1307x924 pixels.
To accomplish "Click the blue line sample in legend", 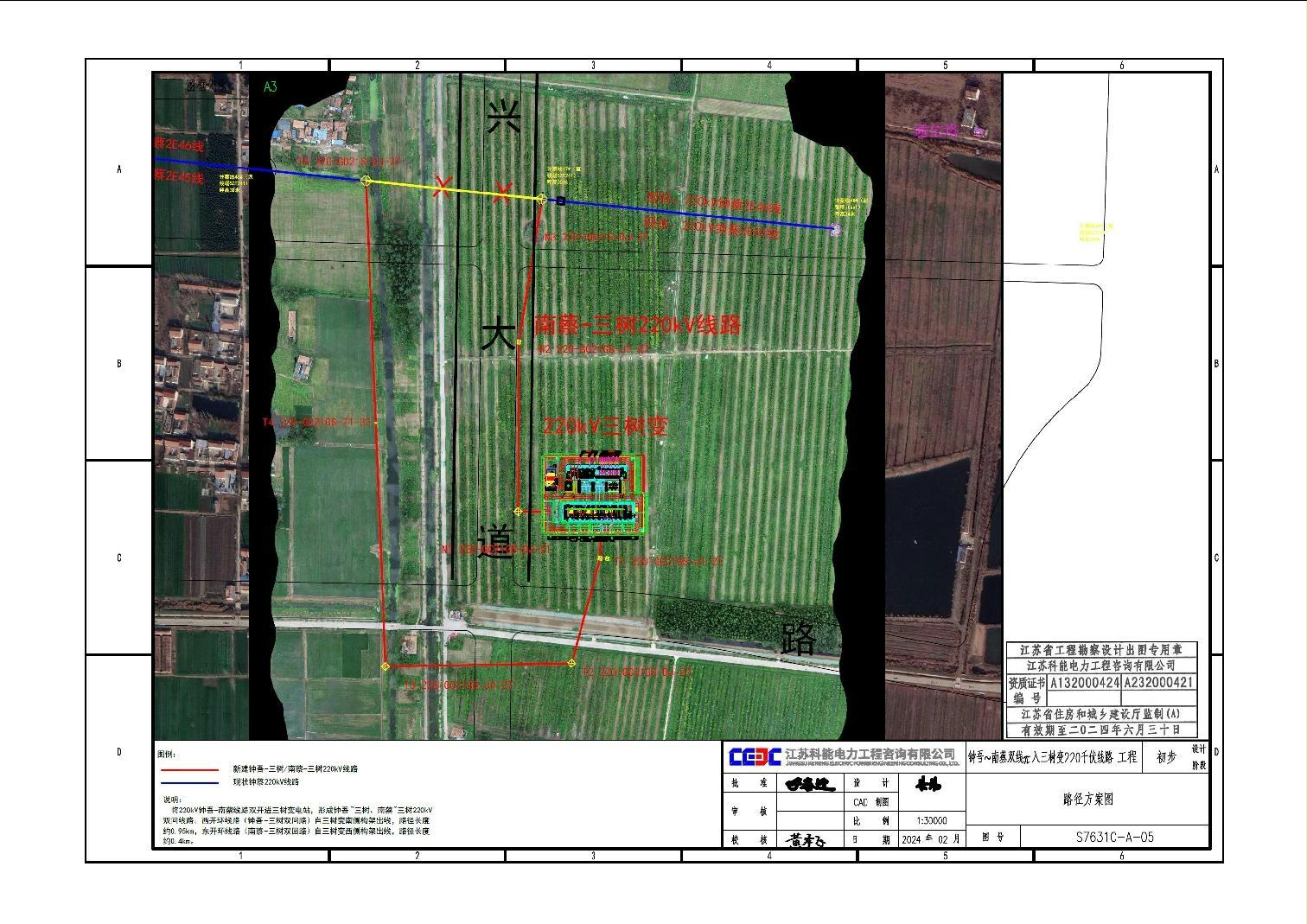I will pyautogui.click(x=190, y=781).
